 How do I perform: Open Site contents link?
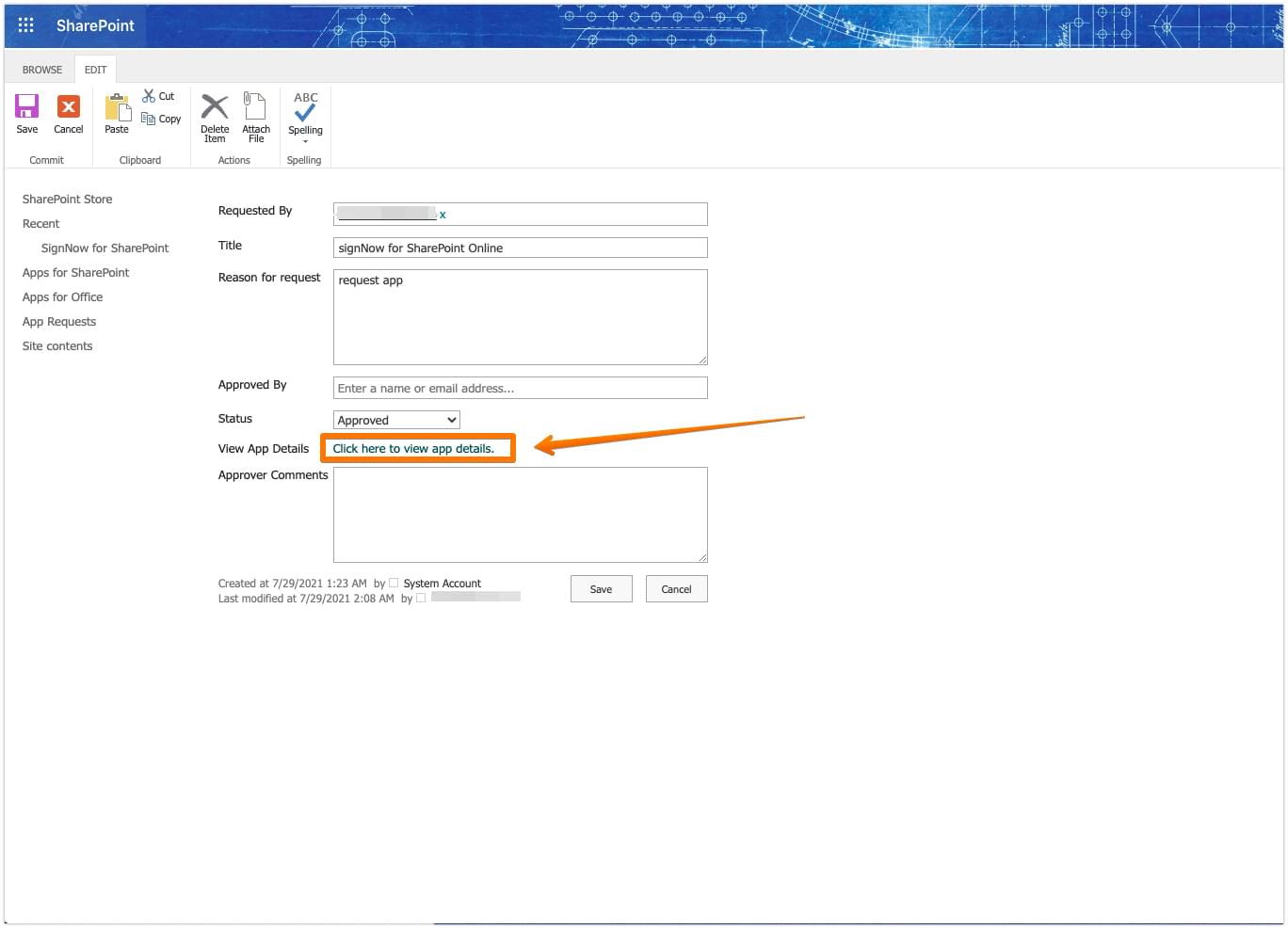click(57, 346)
